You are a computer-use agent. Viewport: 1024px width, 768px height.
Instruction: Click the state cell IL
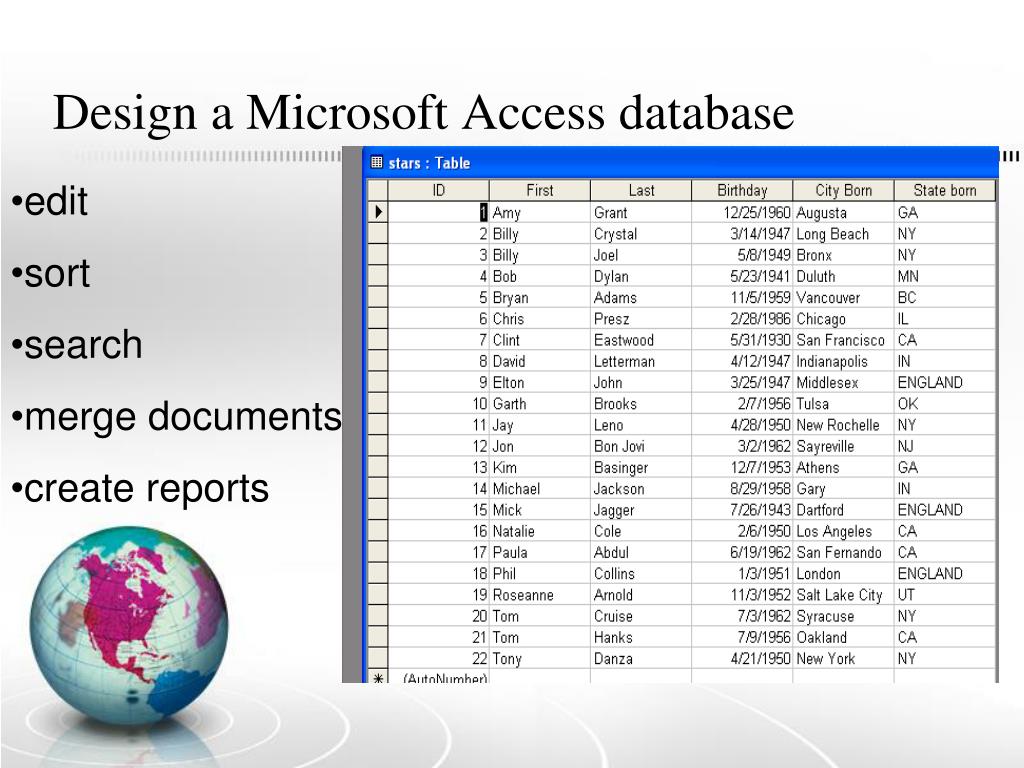[x=945, y=319]
